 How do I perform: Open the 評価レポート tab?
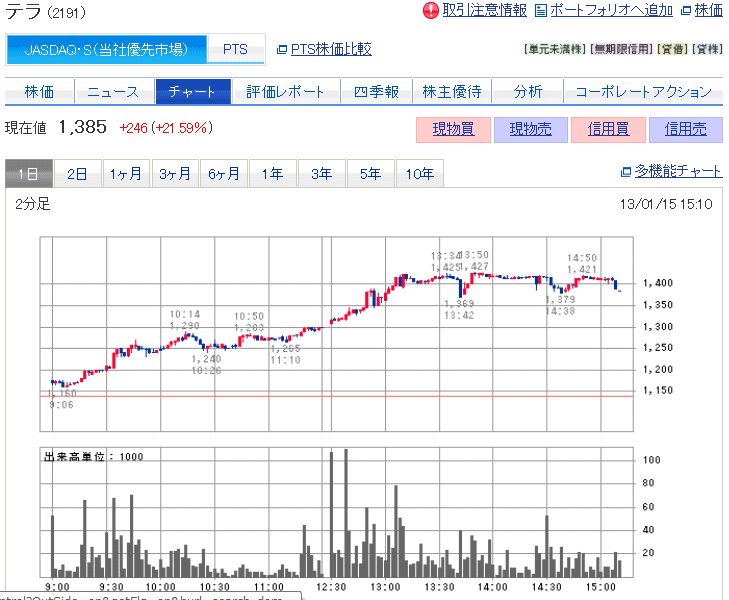(285, 92)
